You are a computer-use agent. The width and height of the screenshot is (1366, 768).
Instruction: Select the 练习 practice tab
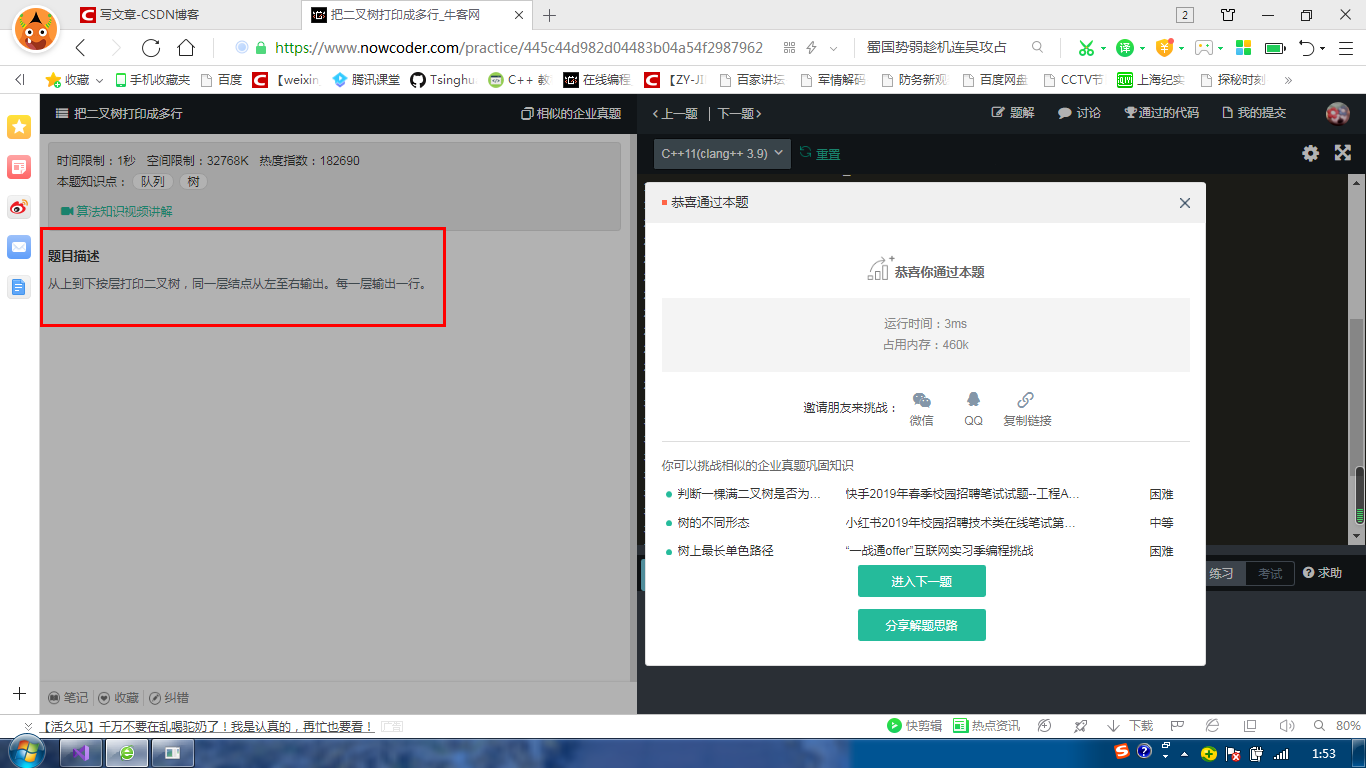tap(1222, 573)
